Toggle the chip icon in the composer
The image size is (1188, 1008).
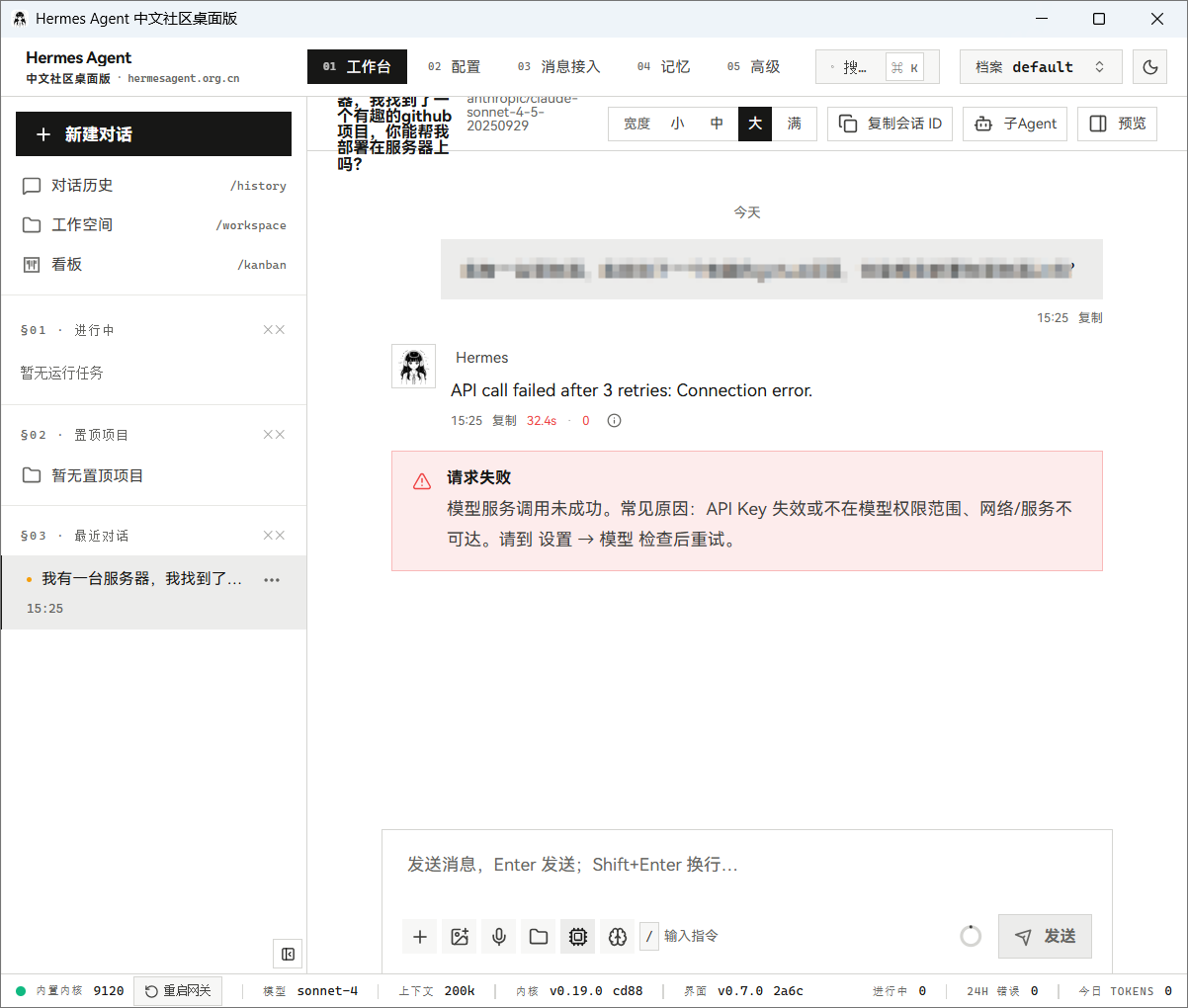click(577, 936)
